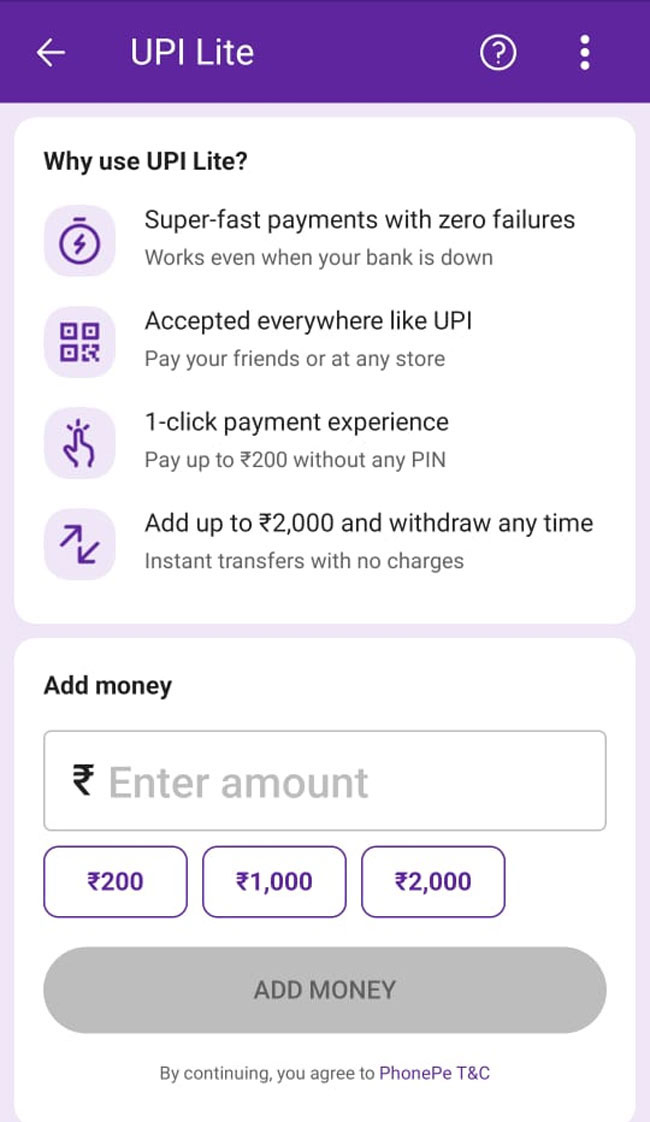The image size is (650, 1122).
Task: Tap the transfer arrows icon
Action: point(79,544)
